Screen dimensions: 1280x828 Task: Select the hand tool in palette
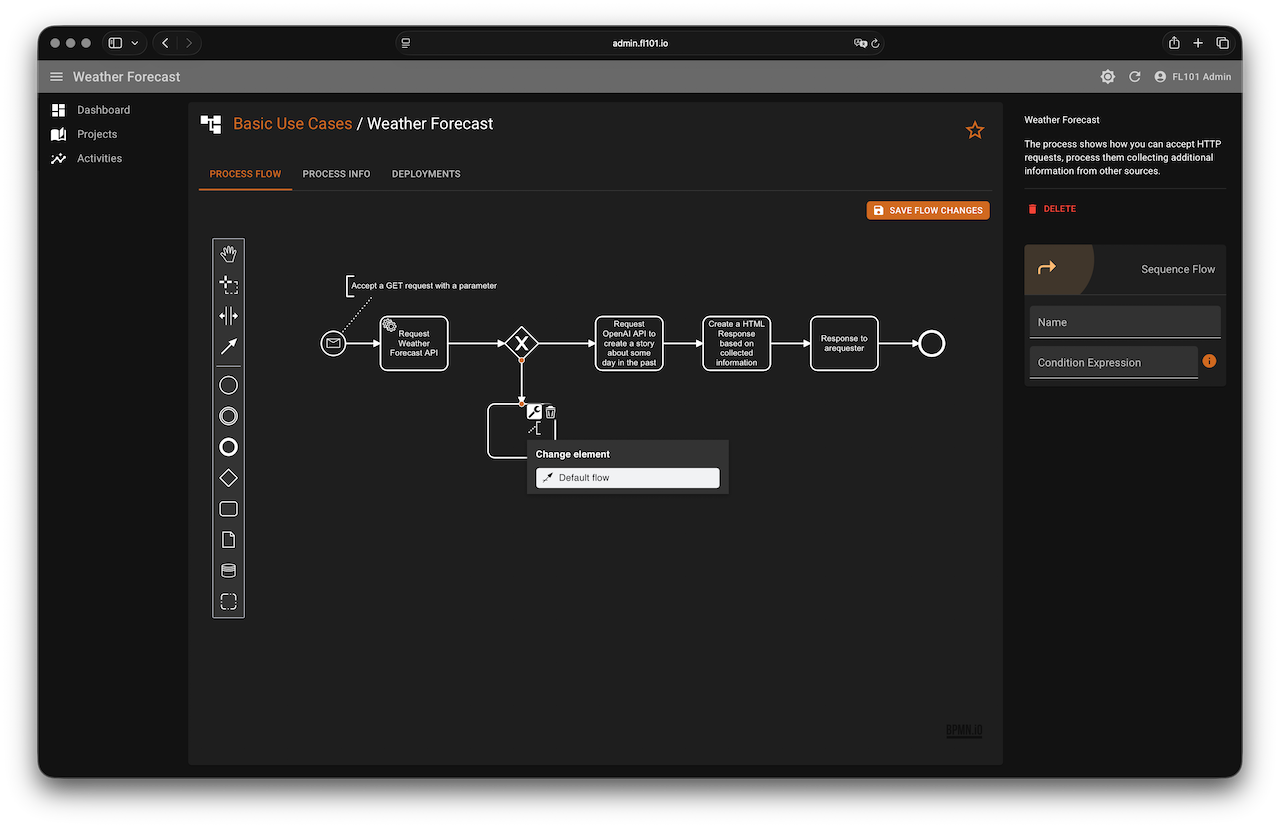[228, 254]
